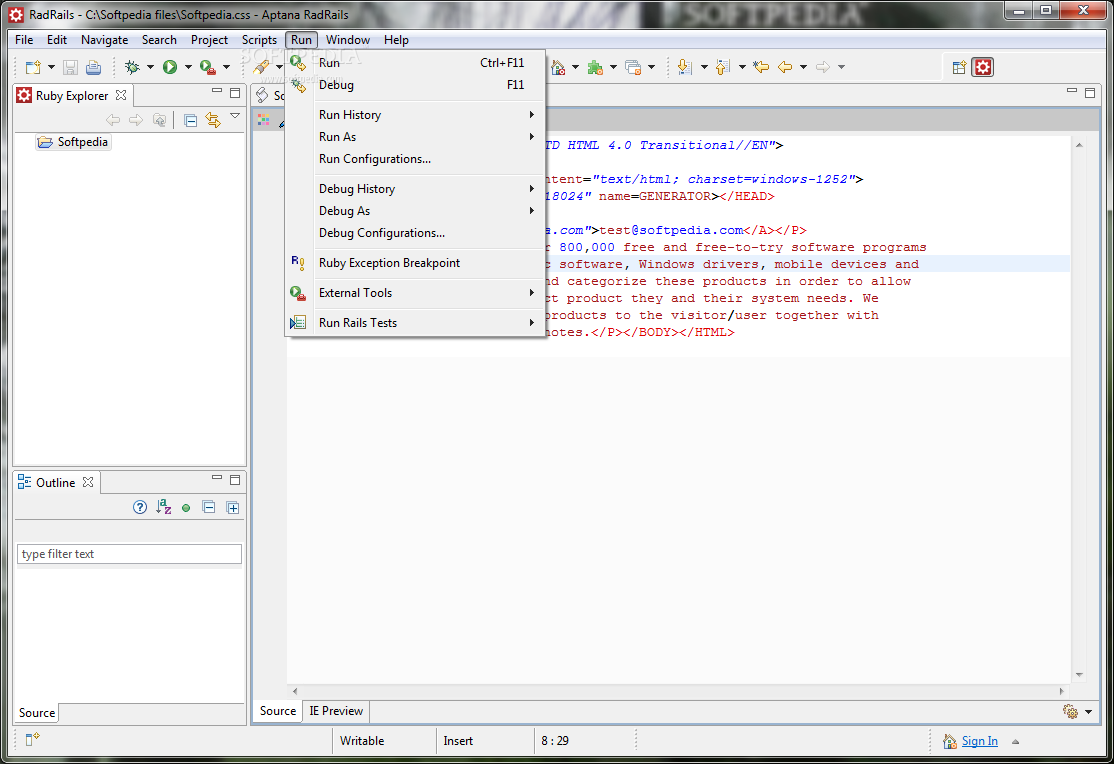Click the Outline help question-mark icon

coord(140,507)
